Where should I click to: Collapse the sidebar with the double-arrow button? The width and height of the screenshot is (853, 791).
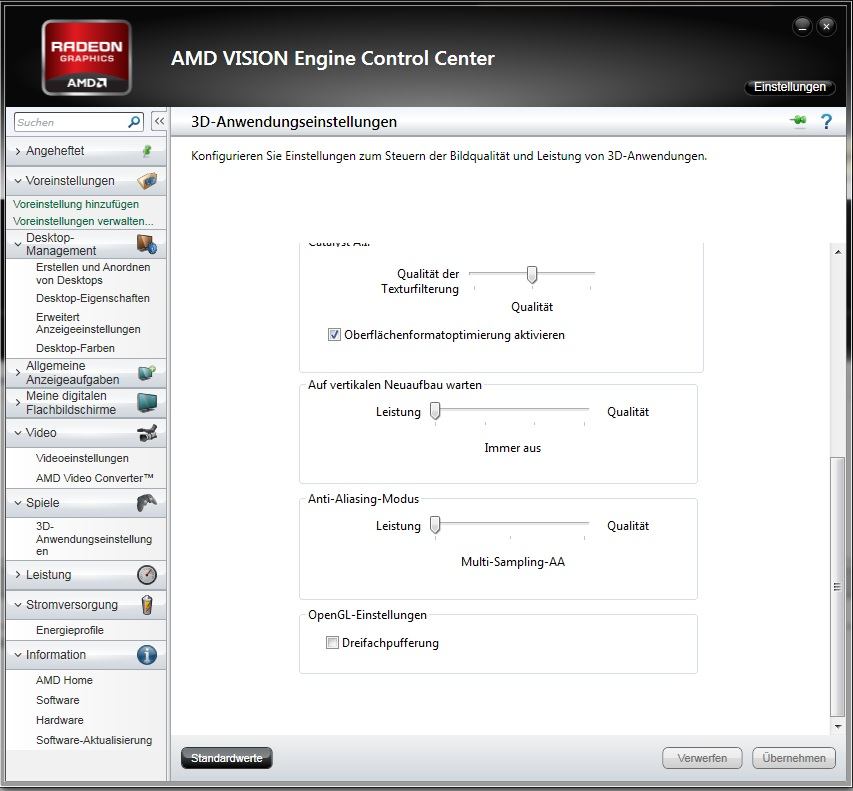(x=159, y=121)
